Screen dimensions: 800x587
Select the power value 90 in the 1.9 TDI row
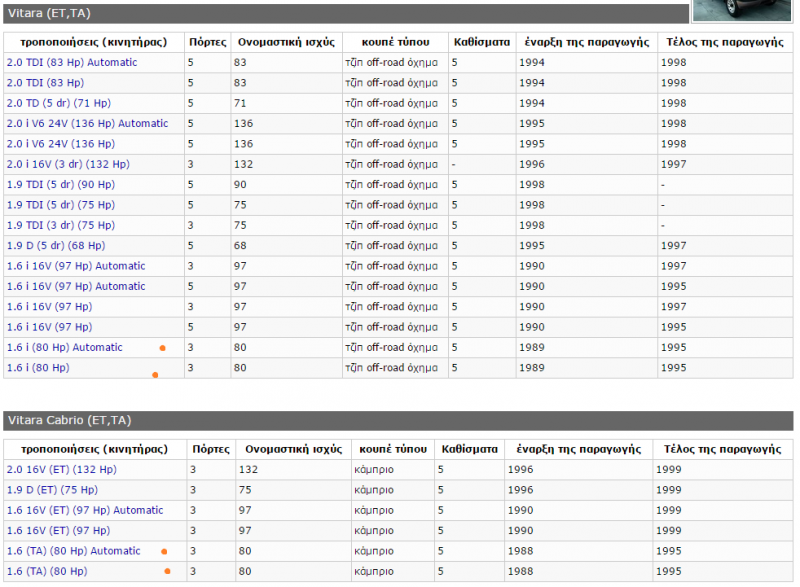click(x=240, y=185)
